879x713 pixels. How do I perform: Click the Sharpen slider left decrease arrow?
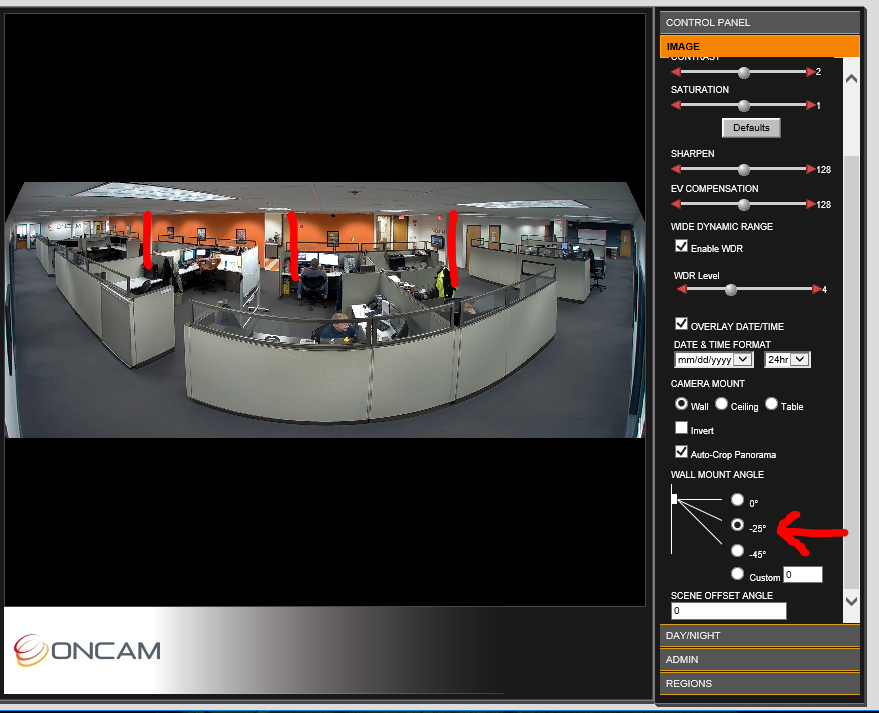tap(676, 169)
